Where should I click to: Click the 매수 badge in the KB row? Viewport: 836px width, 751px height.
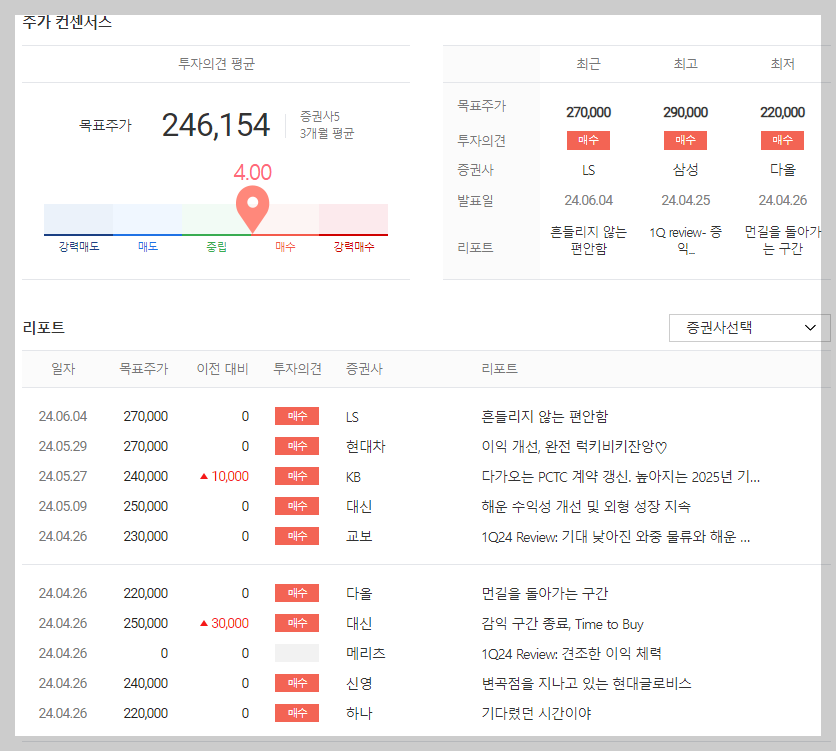click(x=297, y=476)
